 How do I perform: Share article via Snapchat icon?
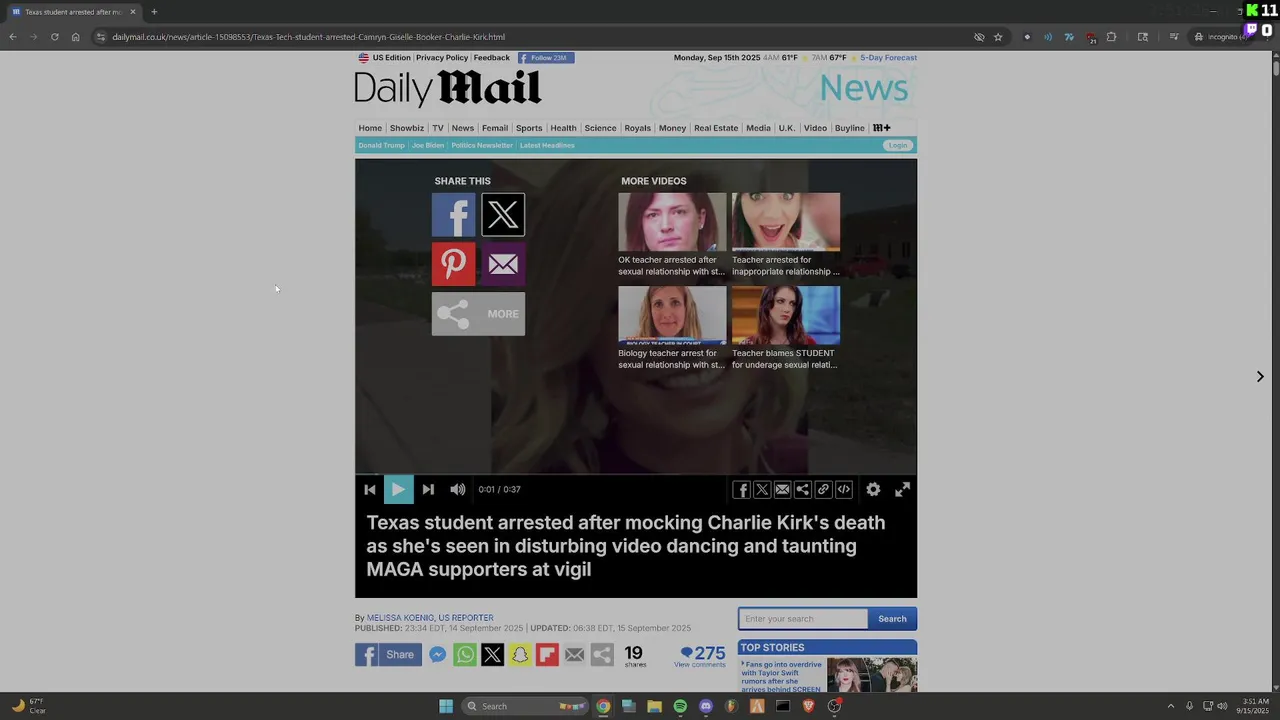coord(520,655)
